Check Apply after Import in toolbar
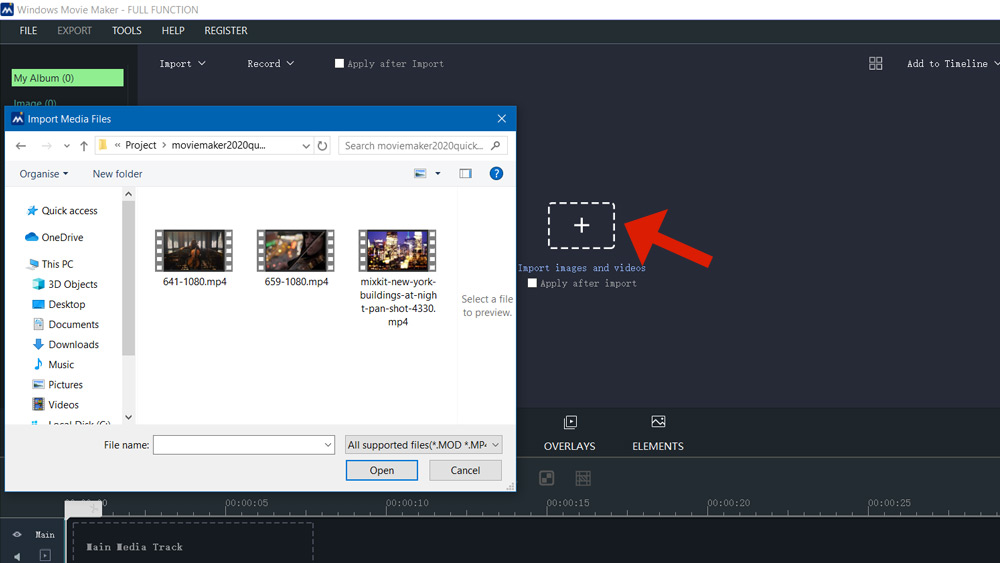Image resolution: width=1000 pixels, height=563 pixels. tap(339, 63)
